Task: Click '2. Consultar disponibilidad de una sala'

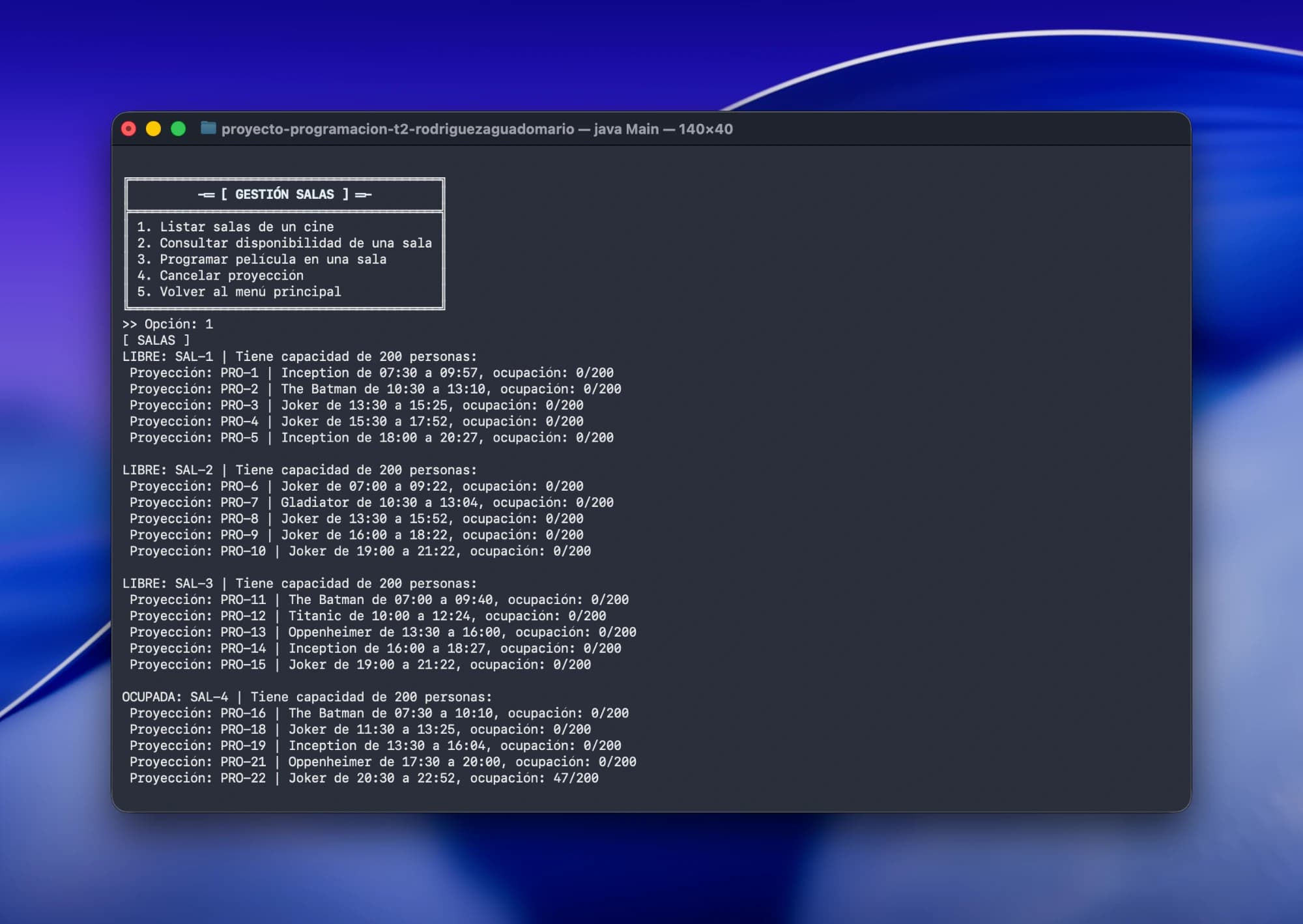Action: (285, 243)
